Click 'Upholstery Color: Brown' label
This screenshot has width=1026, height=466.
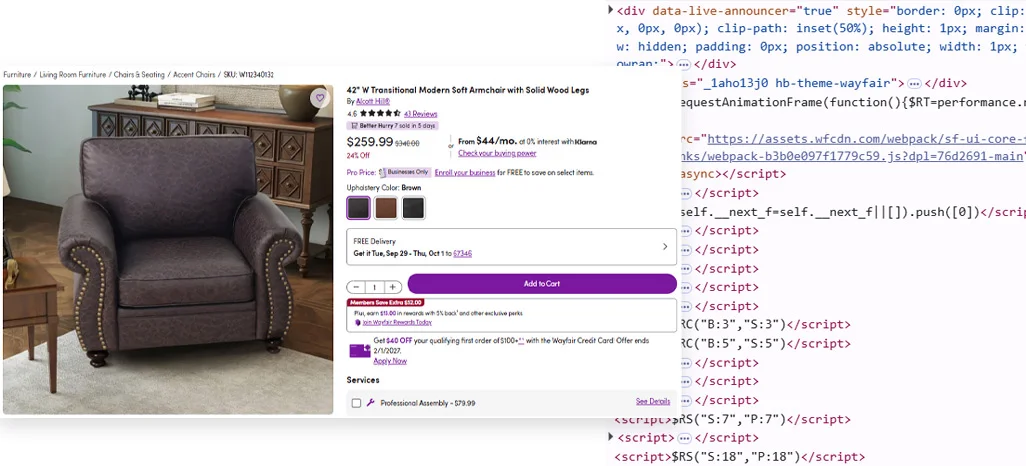click(x=384, y=187)
